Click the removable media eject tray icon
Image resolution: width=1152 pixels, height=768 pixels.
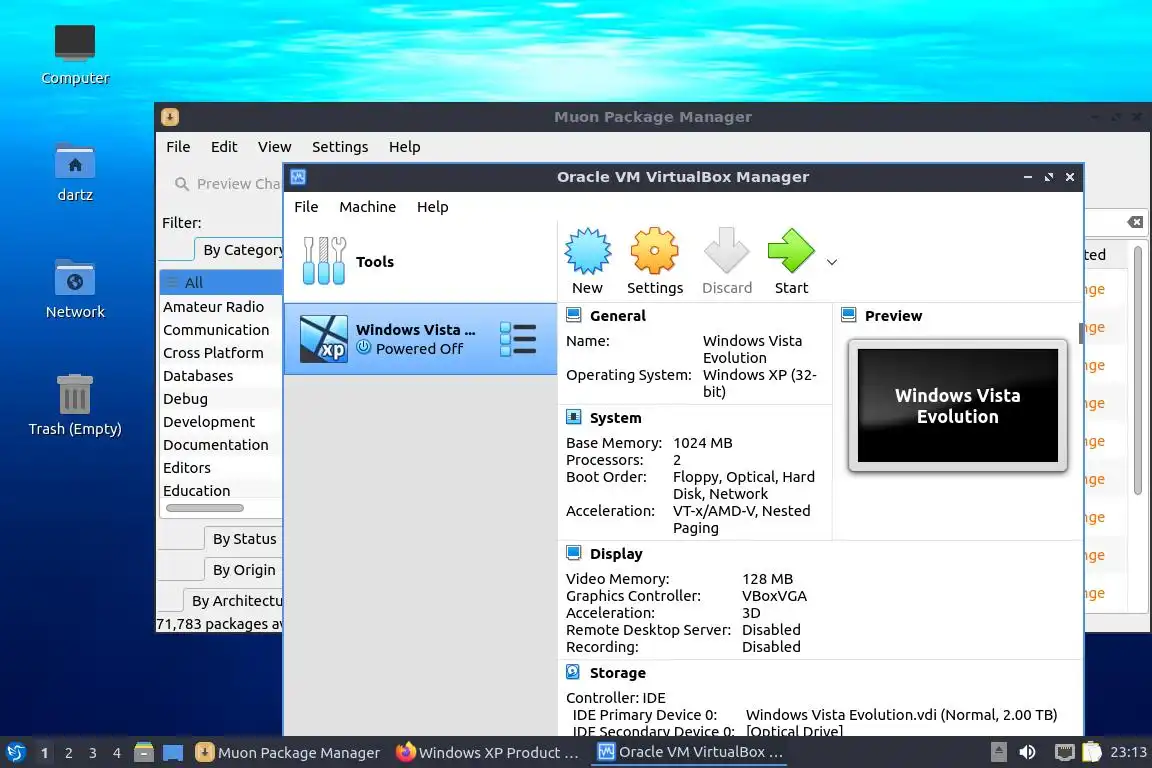click(998, 753)
